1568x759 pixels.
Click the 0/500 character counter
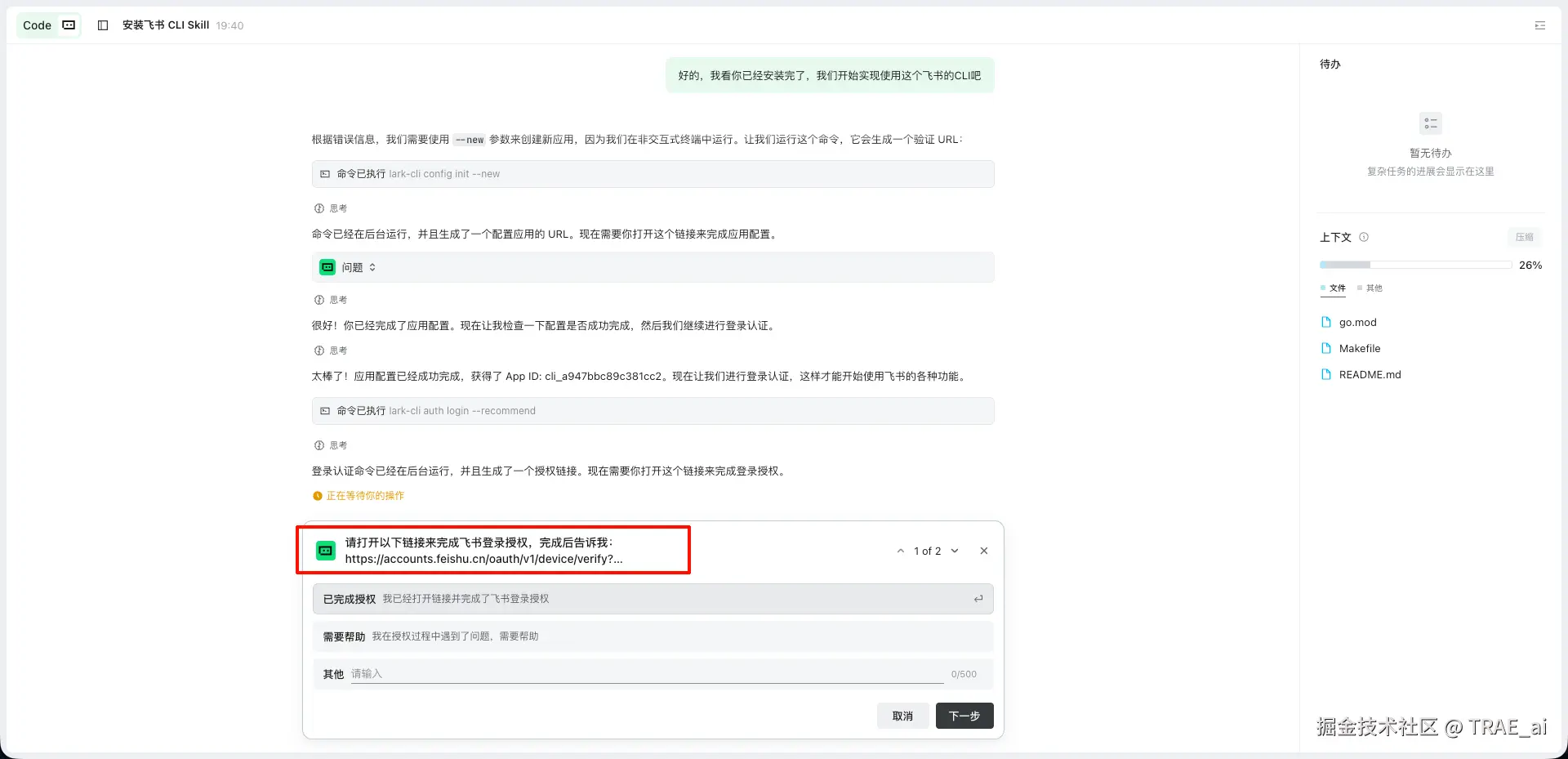pos(964,674)
